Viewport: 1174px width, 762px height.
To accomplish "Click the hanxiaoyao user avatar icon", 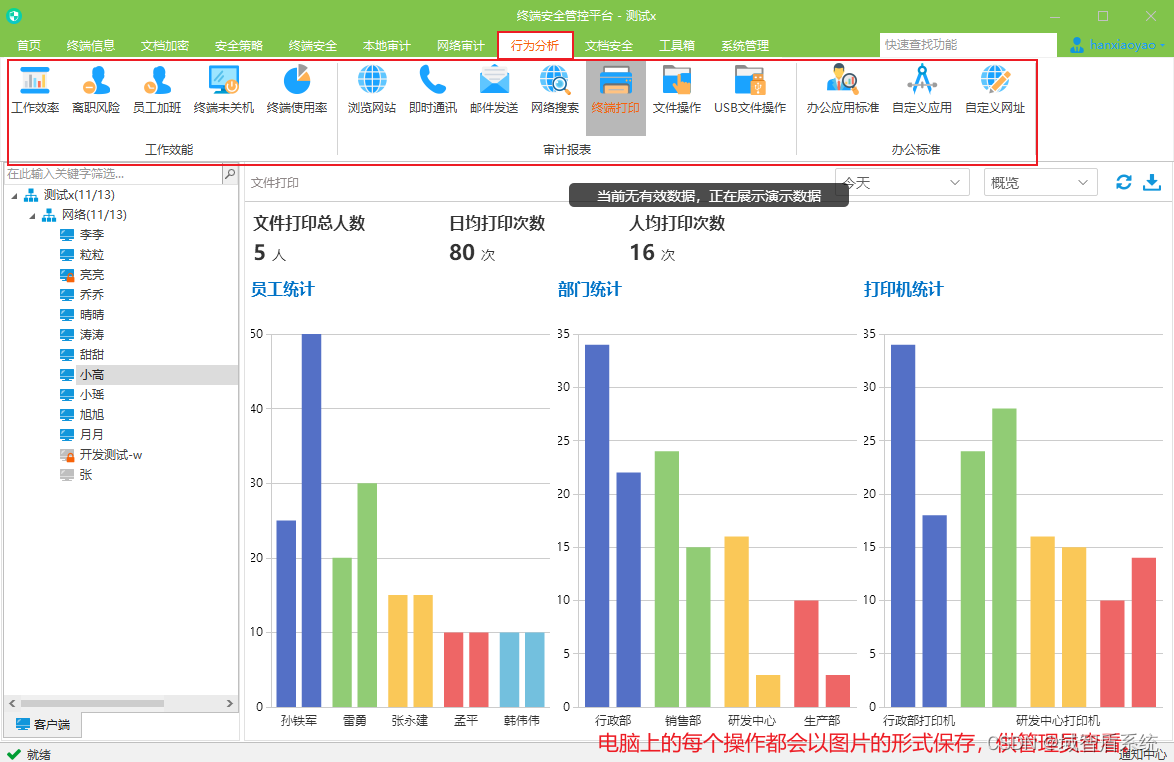I will pyautogui.click(x=1076, y=45).
